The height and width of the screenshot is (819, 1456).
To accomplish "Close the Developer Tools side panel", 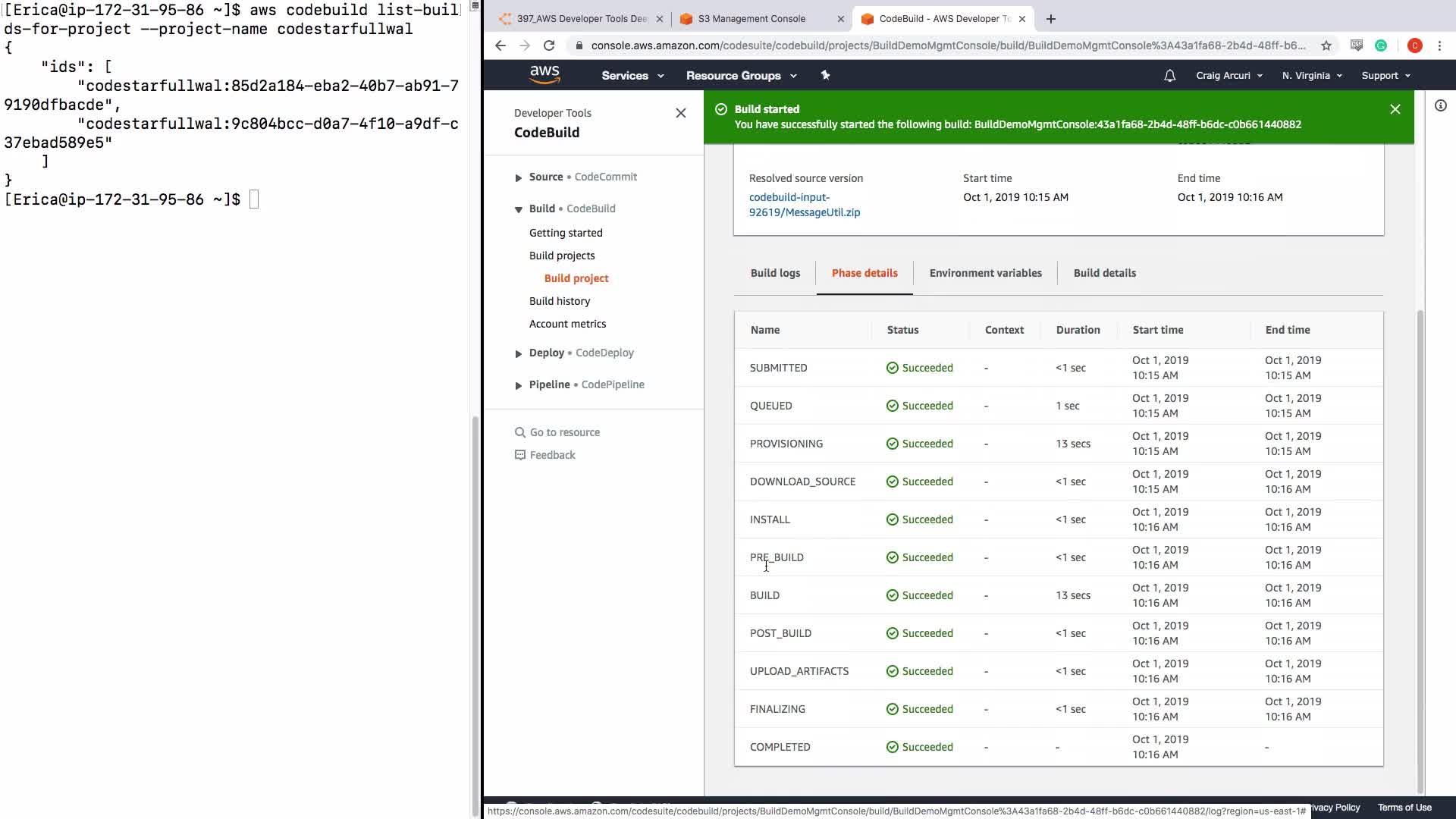I will 680,113.
